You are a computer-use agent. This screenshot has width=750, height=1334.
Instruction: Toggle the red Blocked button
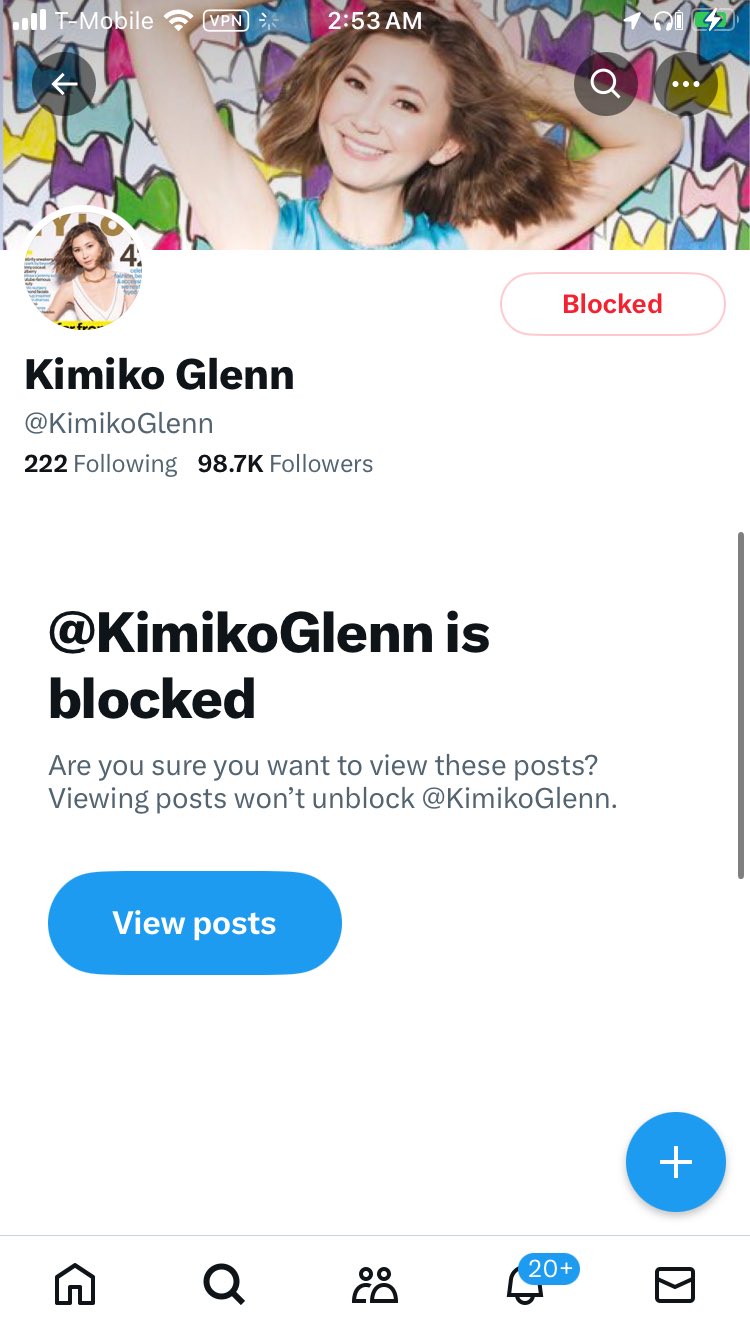tap(612, 304)
